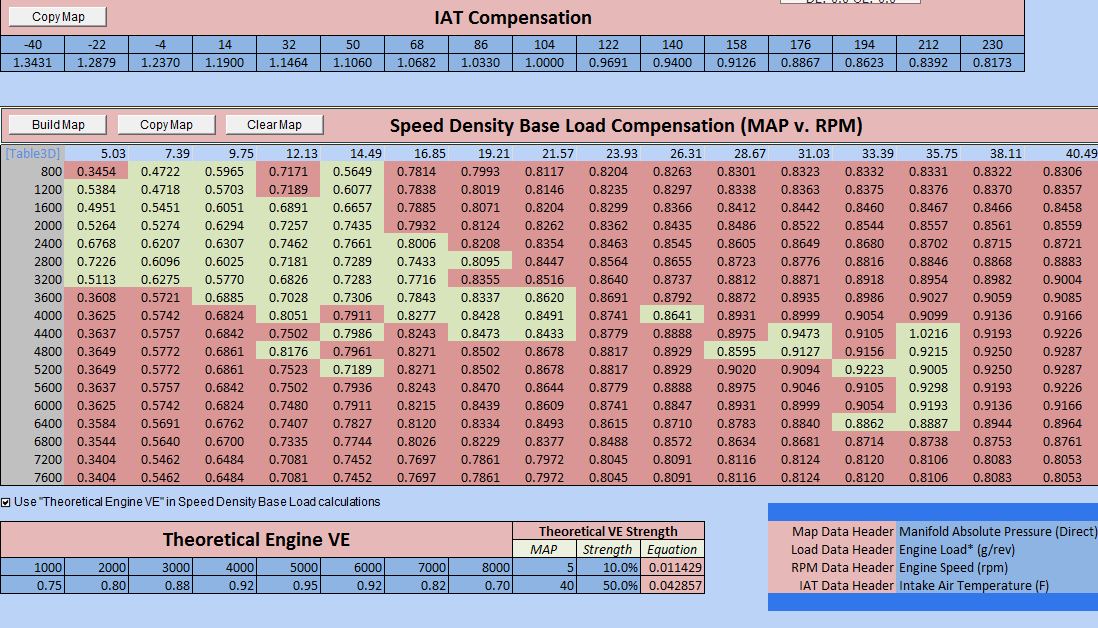Screen dimensions: 1098x628
Task: Select the IAT compensation value 1.0000
Action: (544, 63)
